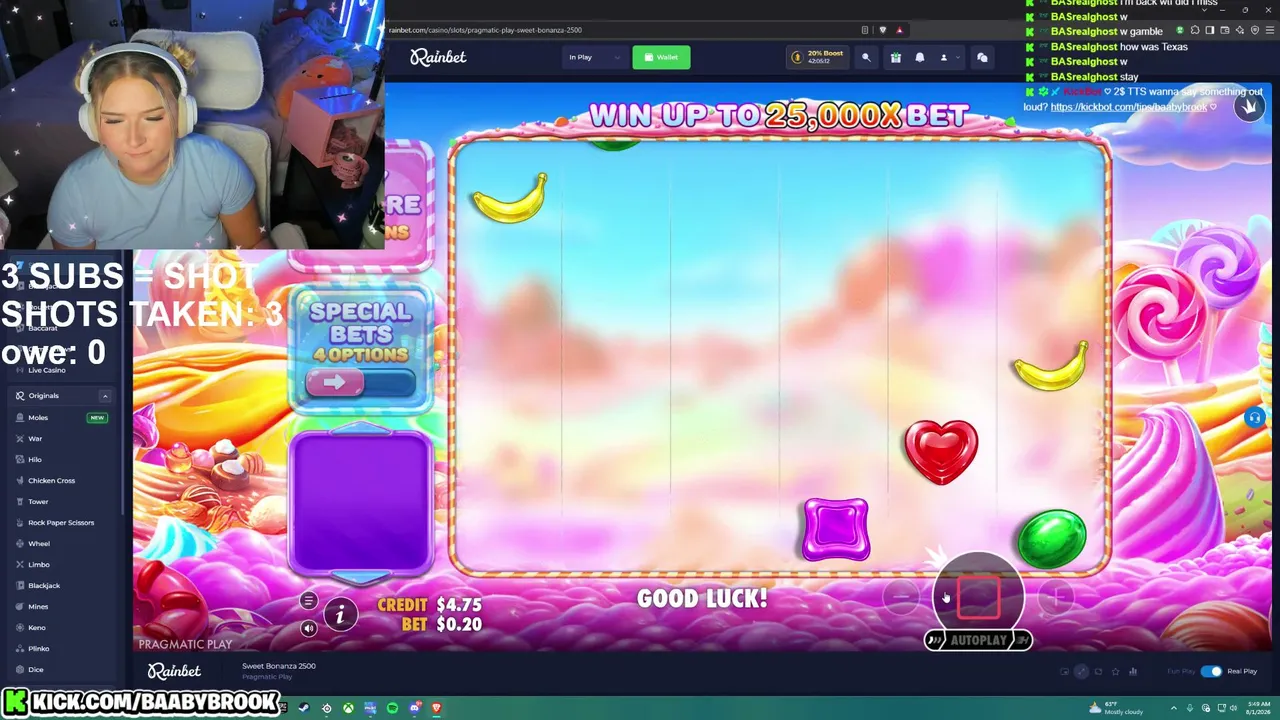Screen dimensions: 1280x720
Task: Open the Dice game
Action: 36,669
